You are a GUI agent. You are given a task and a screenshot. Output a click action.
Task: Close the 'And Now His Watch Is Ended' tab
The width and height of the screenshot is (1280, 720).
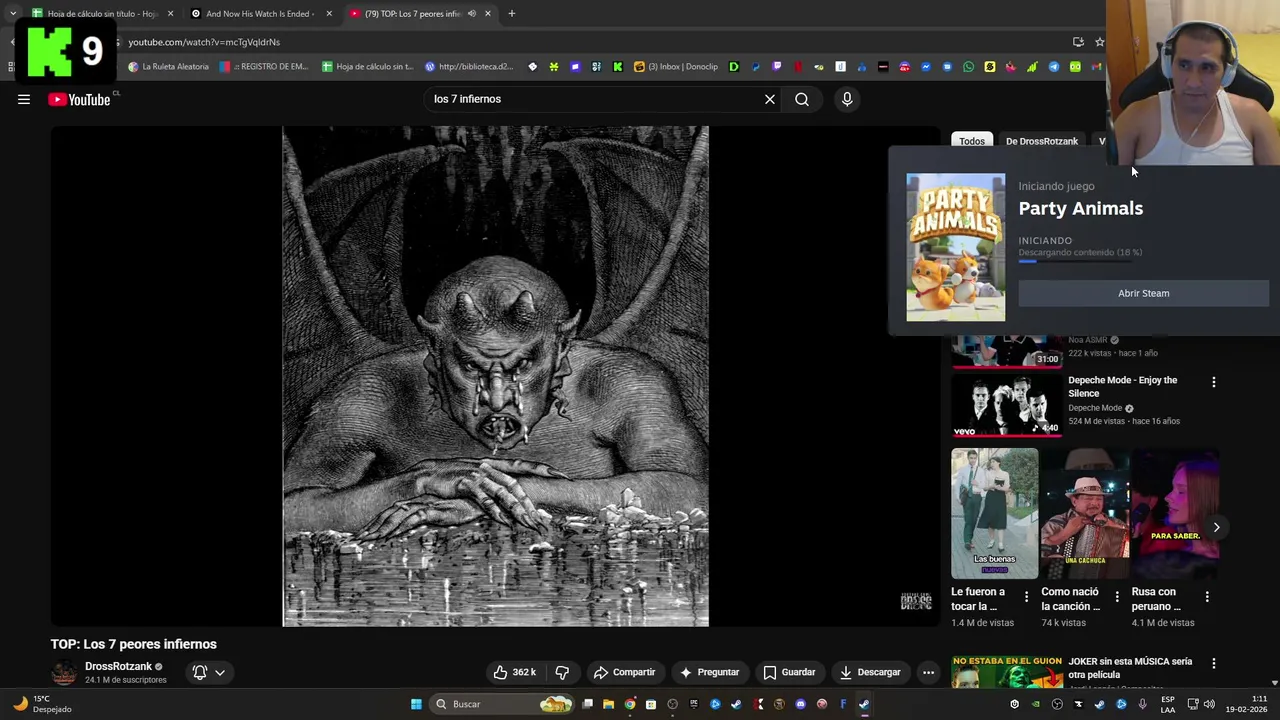pos(329,14)
